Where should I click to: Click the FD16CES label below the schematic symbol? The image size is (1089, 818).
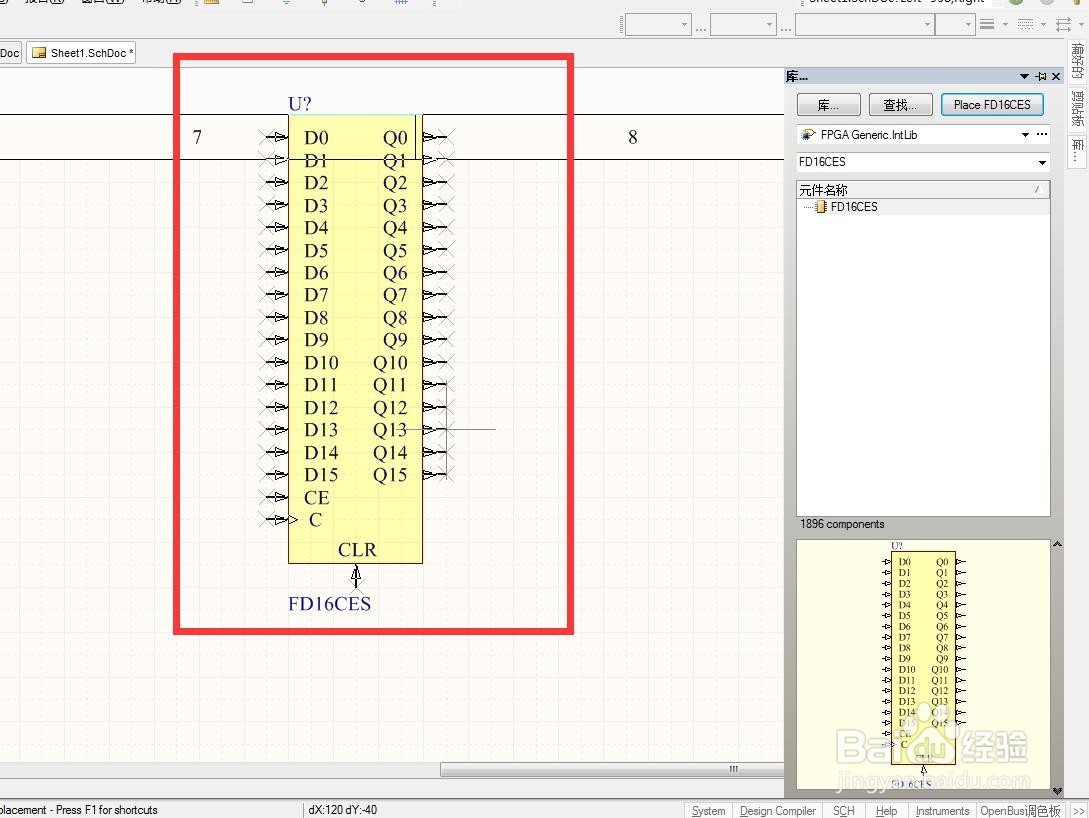click(x=329, y=603)
